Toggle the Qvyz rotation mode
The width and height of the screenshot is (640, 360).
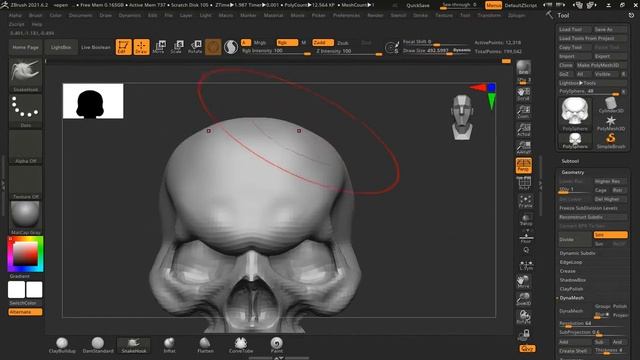click(527, 349)
